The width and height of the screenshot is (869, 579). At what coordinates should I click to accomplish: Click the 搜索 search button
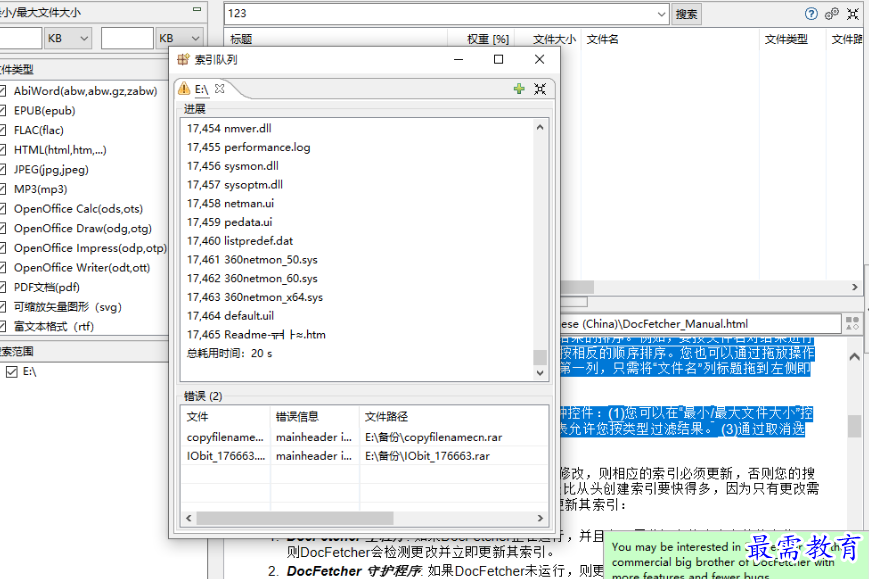point(686,14)
